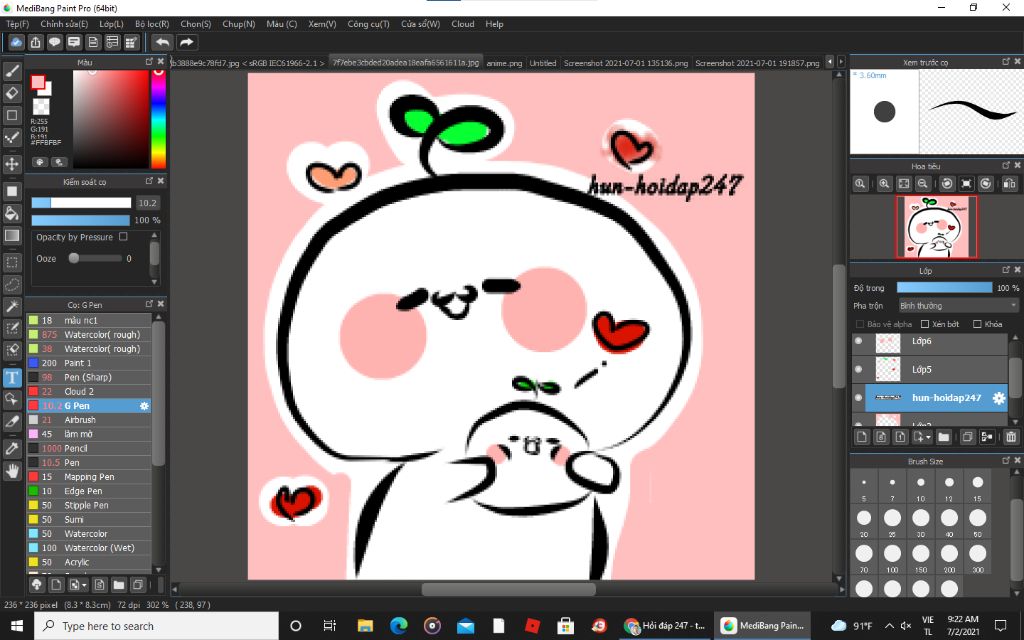Image resolution: width=1024 pixels, height=640 pixels.
Task: Select the Move tool
Action: point(12,163)
